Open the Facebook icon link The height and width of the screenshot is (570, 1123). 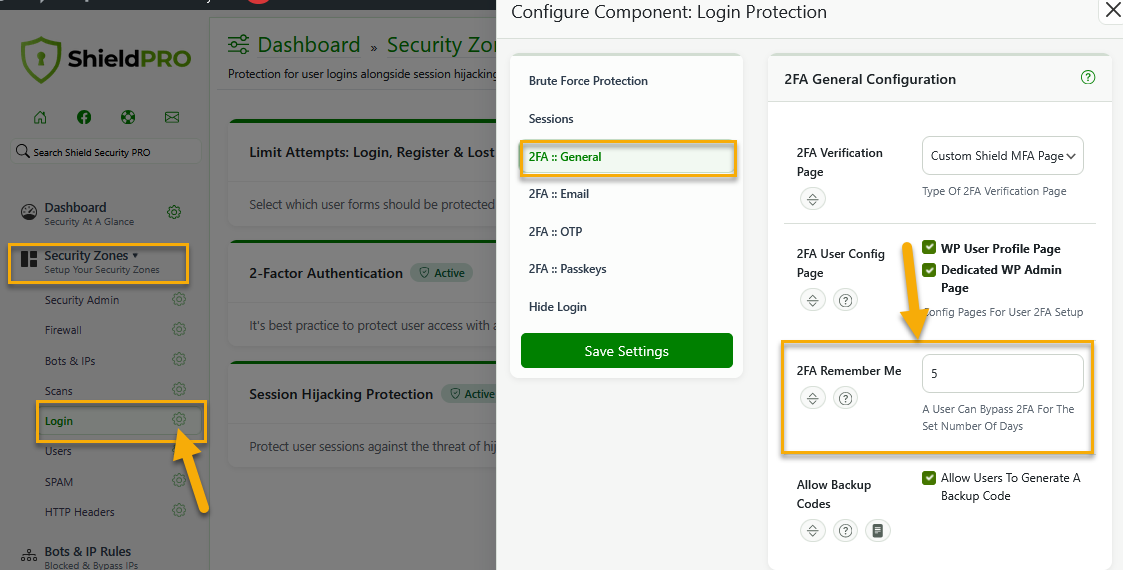84,117
